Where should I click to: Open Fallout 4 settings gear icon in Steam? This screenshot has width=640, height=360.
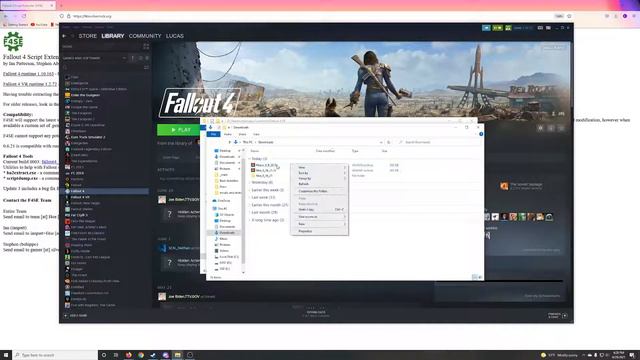540,128
